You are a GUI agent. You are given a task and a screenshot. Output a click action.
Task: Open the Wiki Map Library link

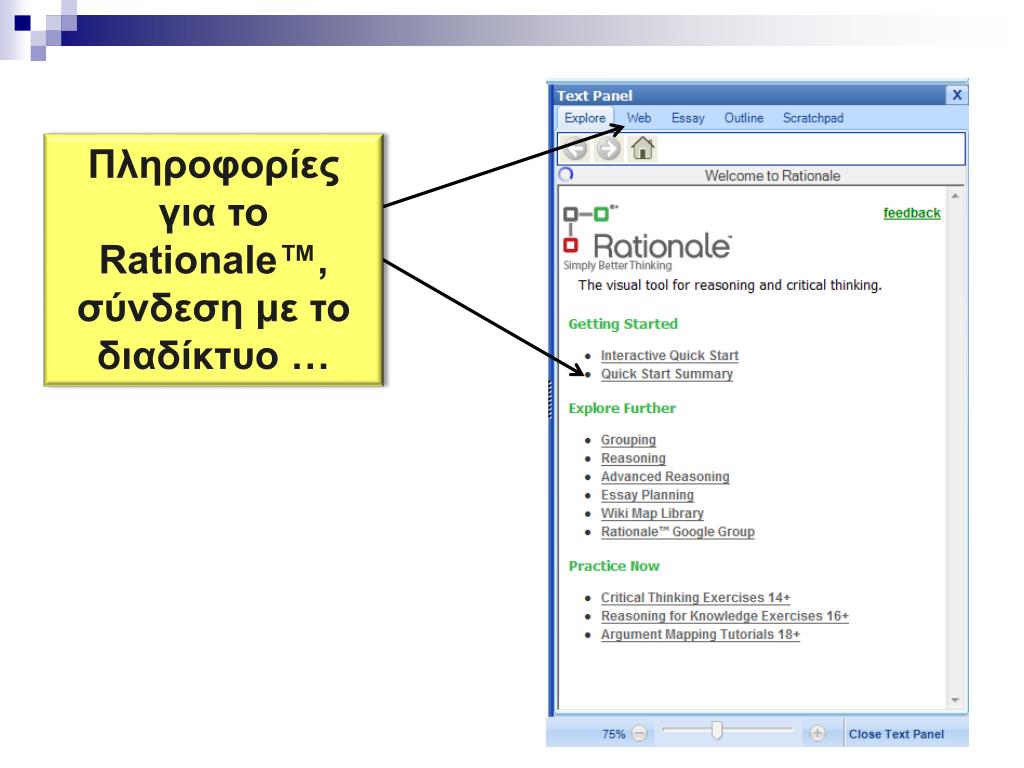[652, 513]
